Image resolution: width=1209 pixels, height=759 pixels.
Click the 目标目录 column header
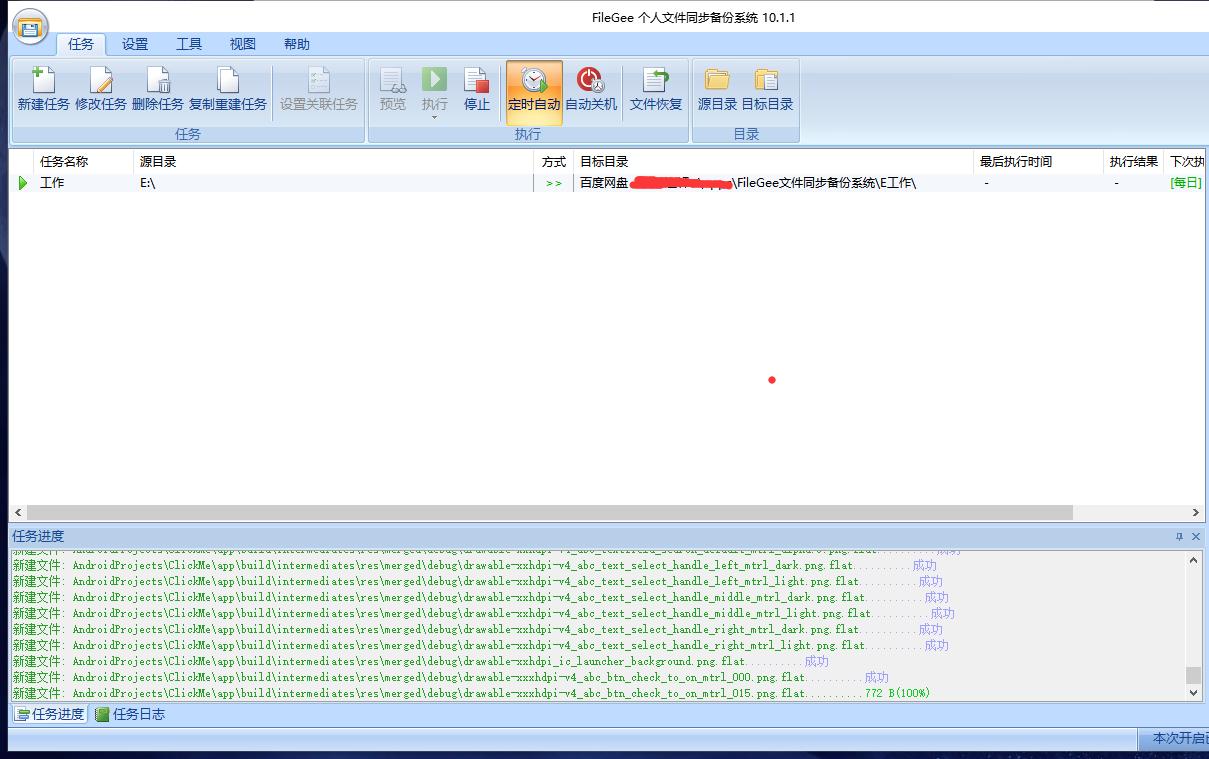[x=773, y=161]
